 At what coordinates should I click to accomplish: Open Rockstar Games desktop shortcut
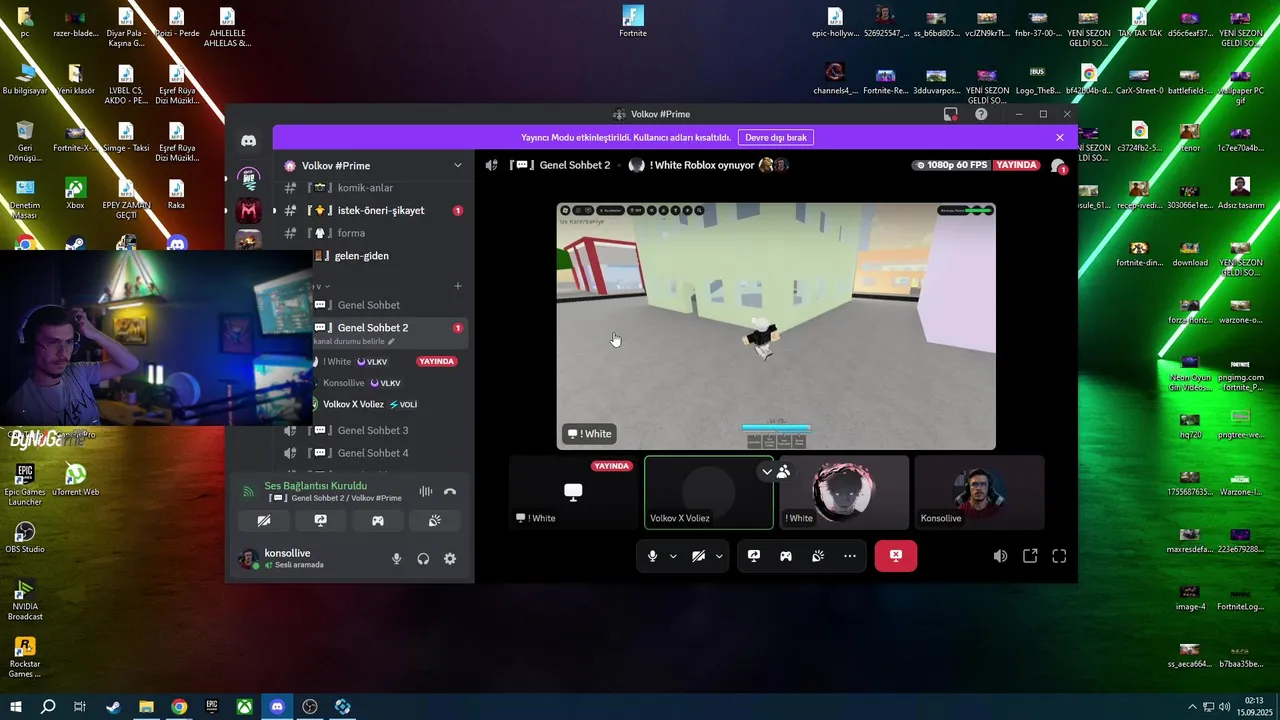[25, 656]
